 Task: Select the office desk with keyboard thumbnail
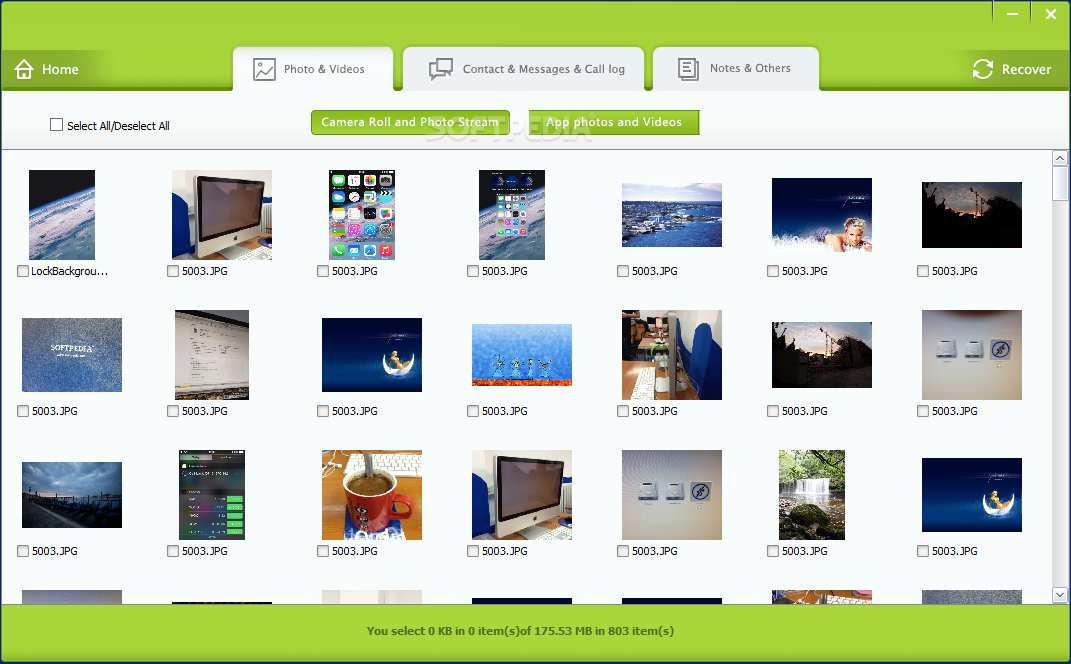point(671,355)
